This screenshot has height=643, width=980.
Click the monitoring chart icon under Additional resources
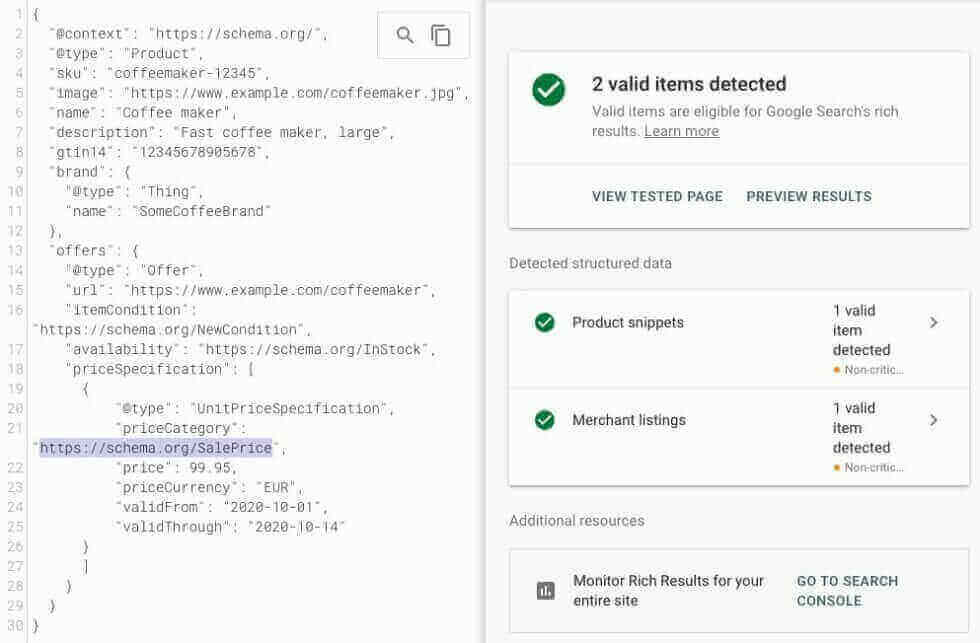[545, 590]
